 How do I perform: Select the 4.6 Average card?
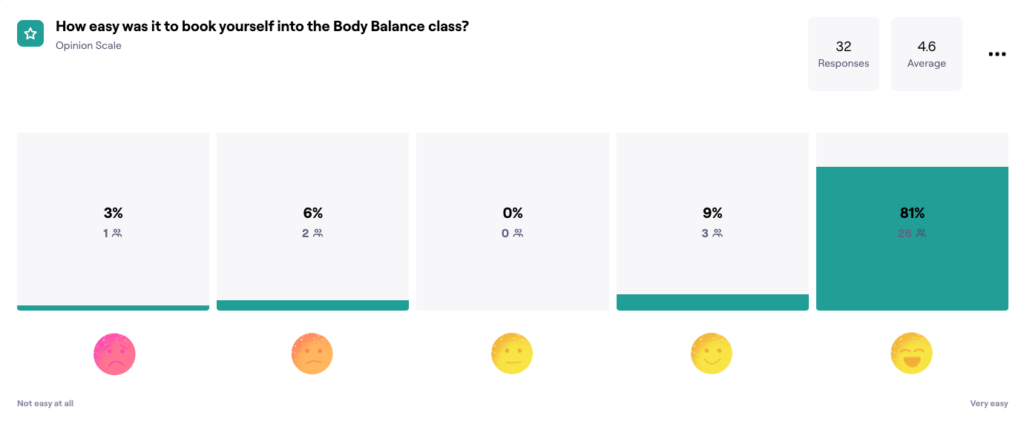pos(926,54)
